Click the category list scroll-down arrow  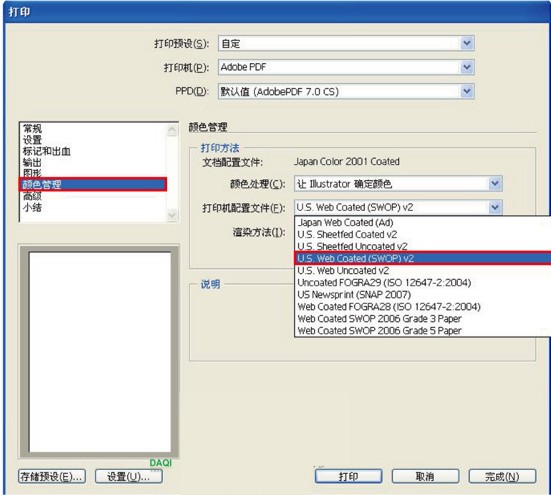point(172,214)
